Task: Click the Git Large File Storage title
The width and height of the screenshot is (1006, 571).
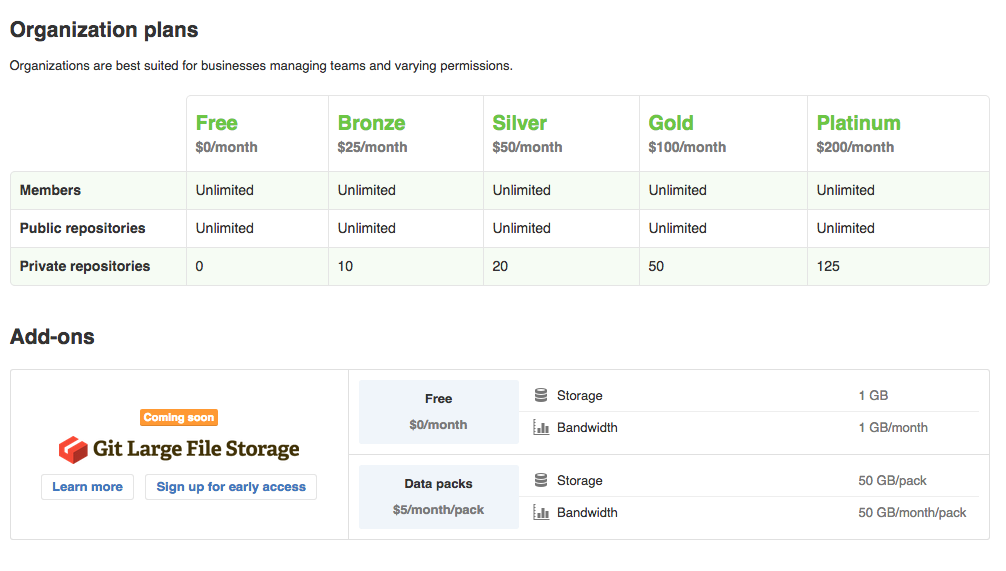Action: (x=196, y=450)
